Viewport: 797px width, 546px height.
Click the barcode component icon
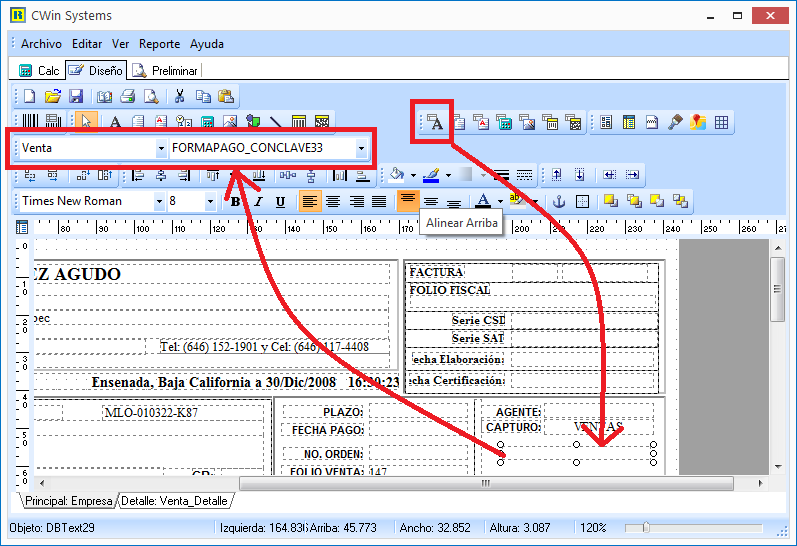coord(30,122)
